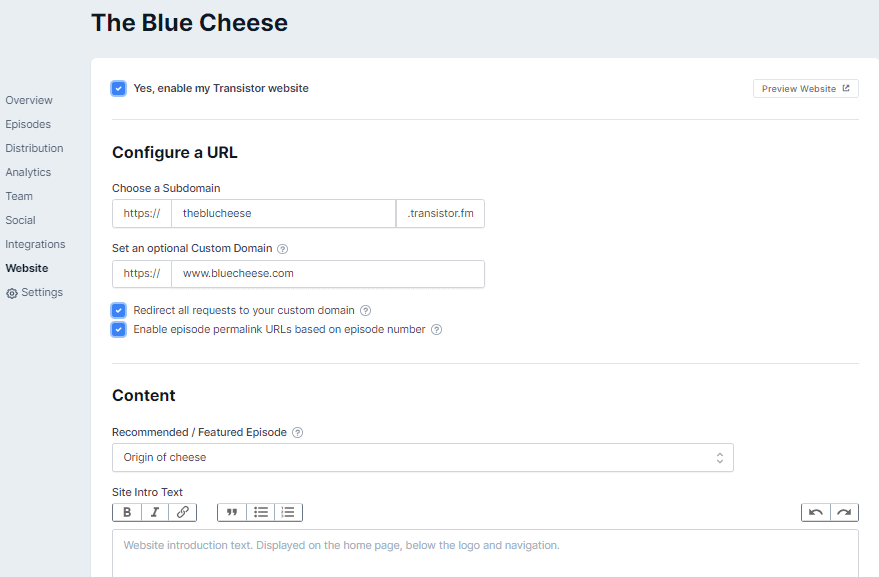Apply italic formatting in the editor toolbar

click(x=155, y=512)
